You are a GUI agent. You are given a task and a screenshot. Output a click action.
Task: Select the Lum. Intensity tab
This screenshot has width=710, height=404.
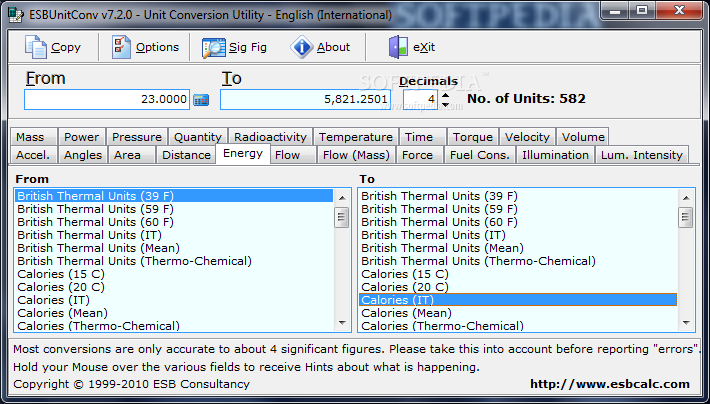[642, 155]
